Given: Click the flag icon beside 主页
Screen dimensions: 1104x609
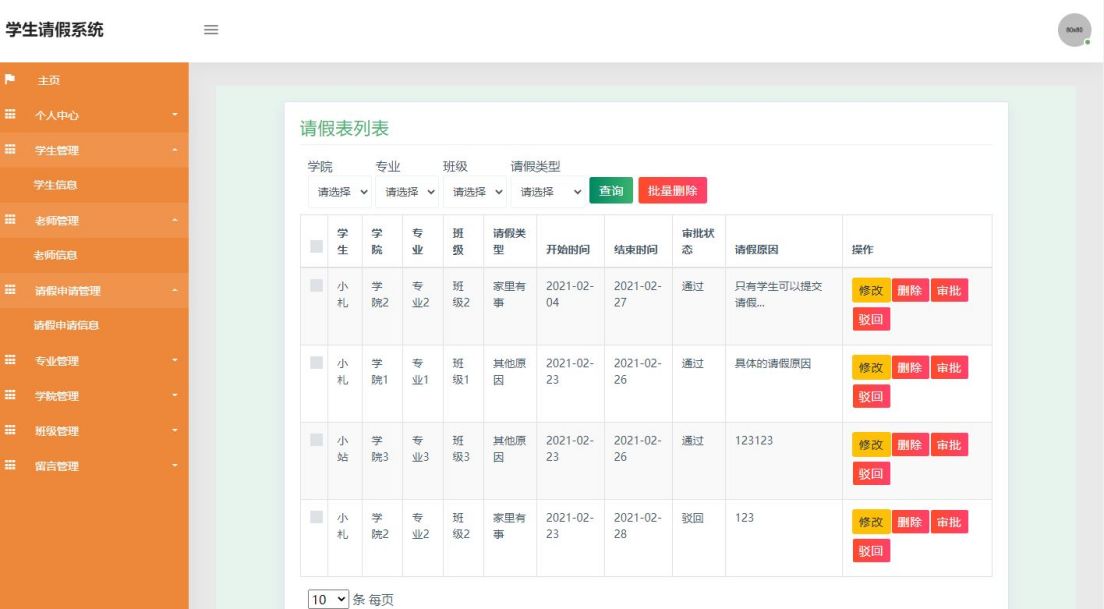Looking at the screenshot, I should click(10, 79).
